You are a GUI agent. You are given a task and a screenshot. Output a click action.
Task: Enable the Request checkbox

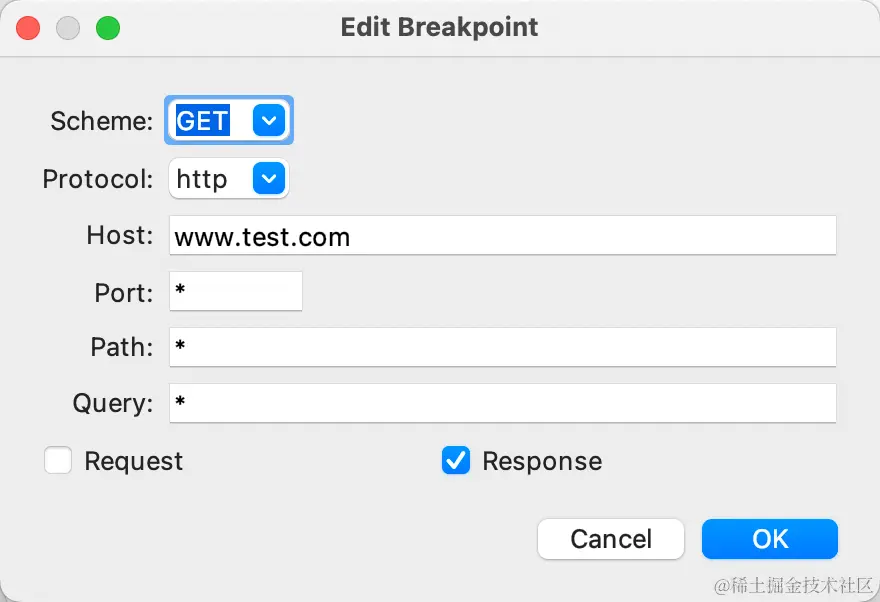click(x=58, y=460)
